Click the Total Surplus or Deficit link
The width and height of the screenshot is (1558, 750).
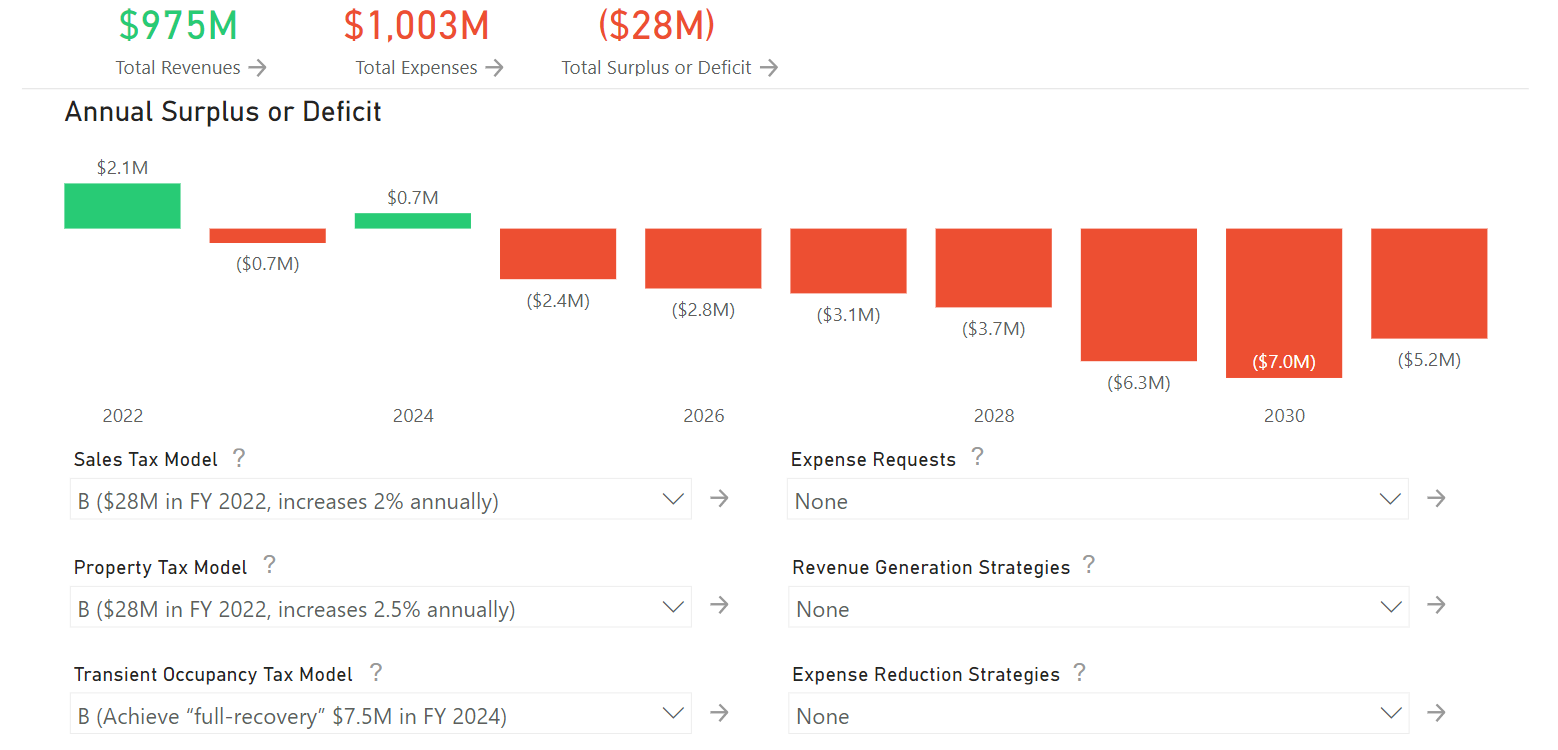[x=656, y=68]
